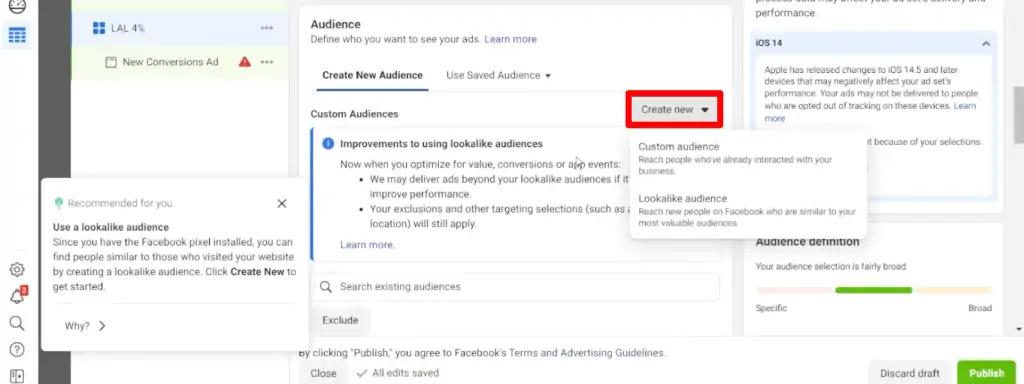Viewport: 1024px width, 384px height.
Task: Click the "Audience definition" heading
Action: (x=807, y=242)
